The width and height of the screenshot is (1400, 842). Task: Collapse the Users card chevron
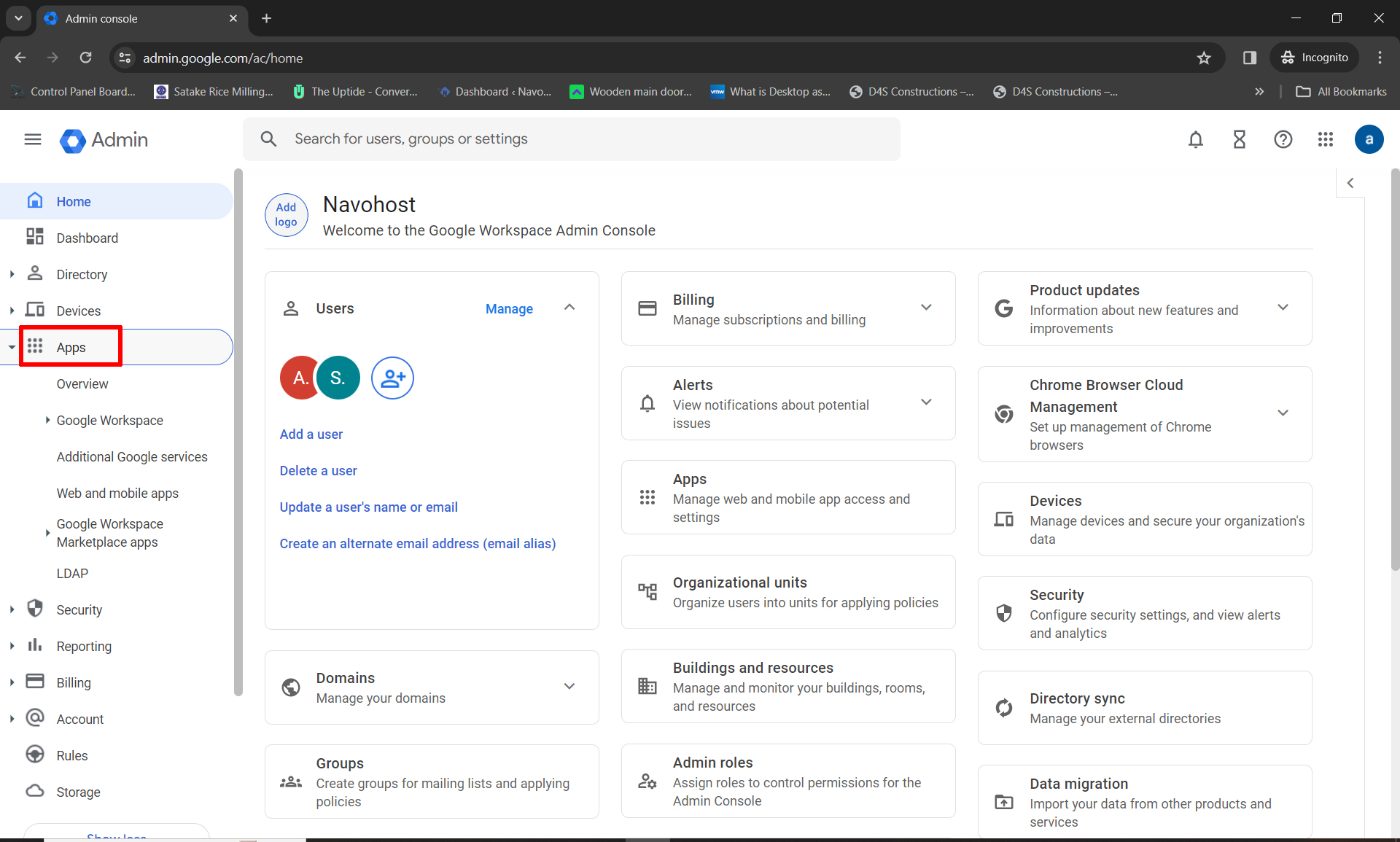[569, 308]
